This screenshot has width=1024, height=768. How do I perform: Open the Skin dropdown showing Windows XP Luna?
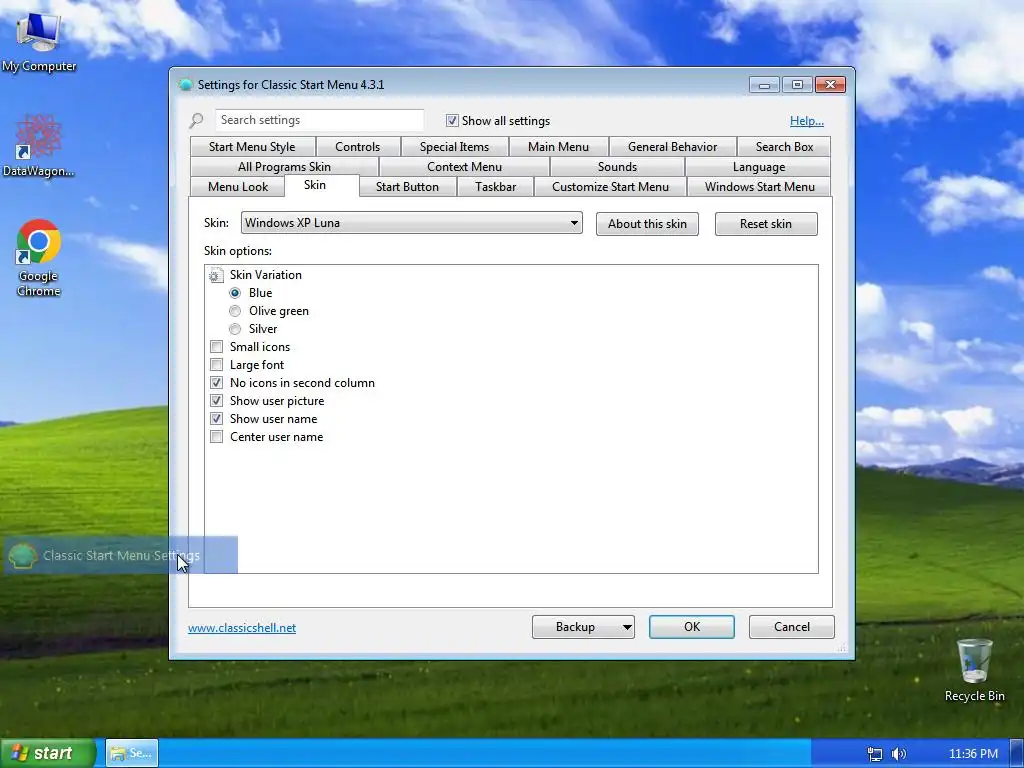pos(411,223)
